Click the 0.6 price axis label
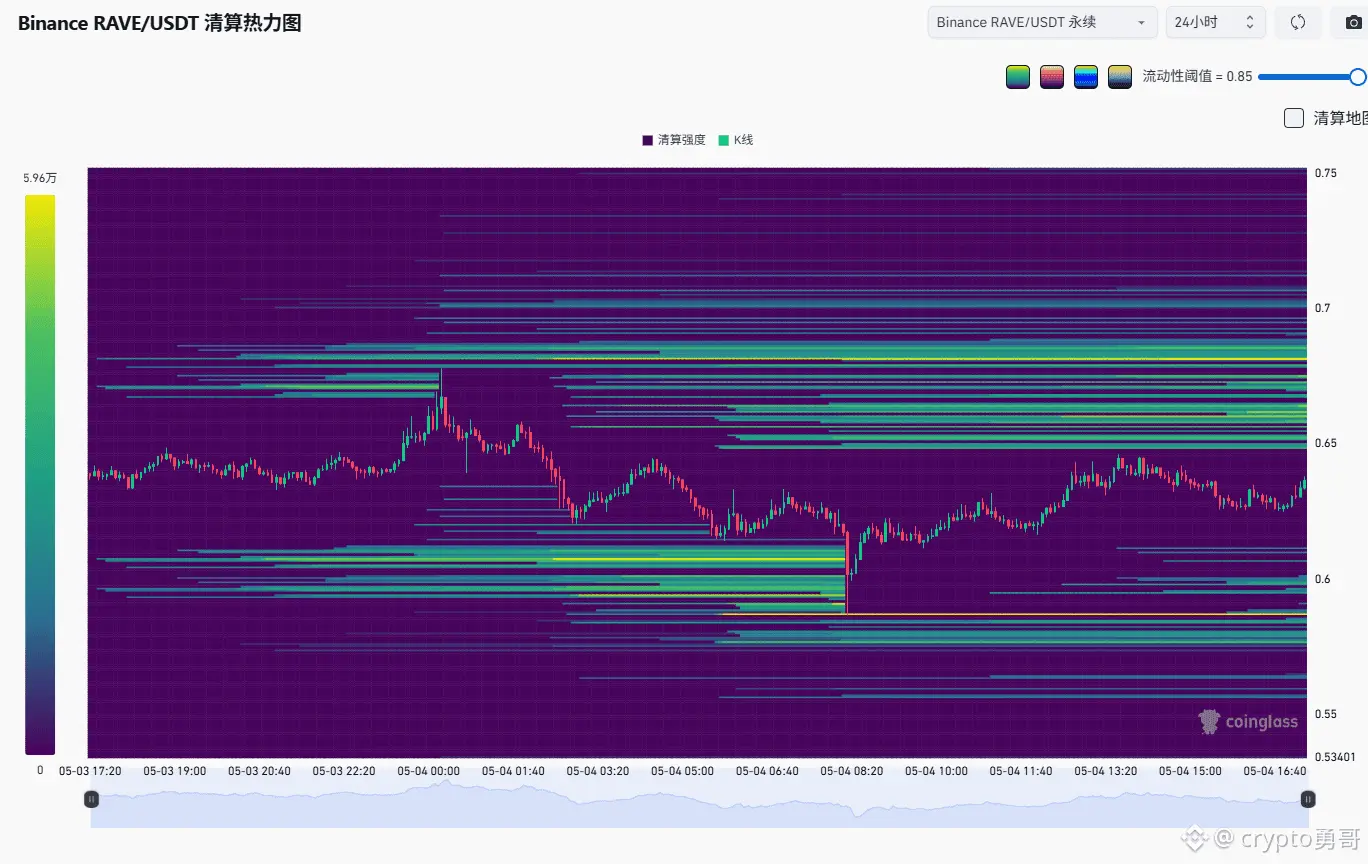 [x=1322, y=579]
